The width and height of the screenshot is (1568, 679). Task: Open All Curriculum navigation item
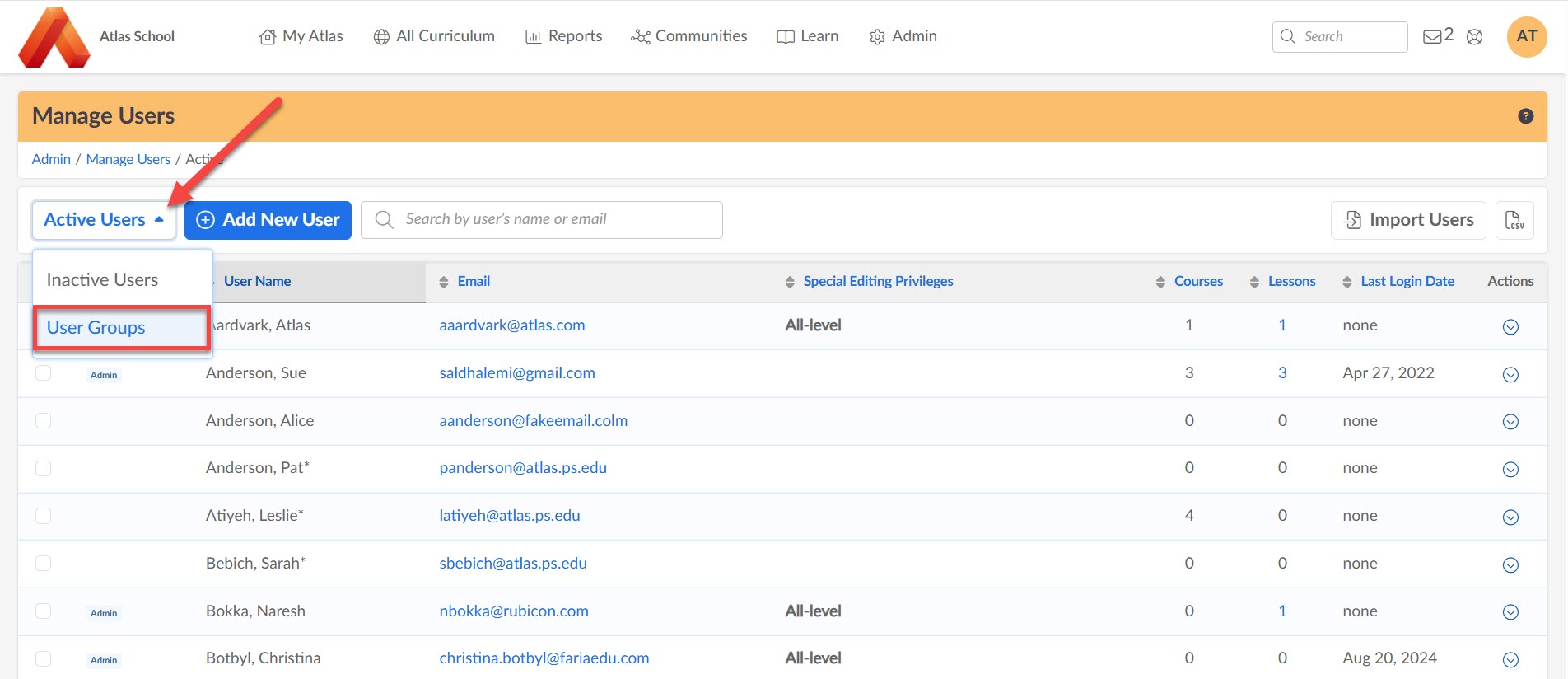point(434,36)
